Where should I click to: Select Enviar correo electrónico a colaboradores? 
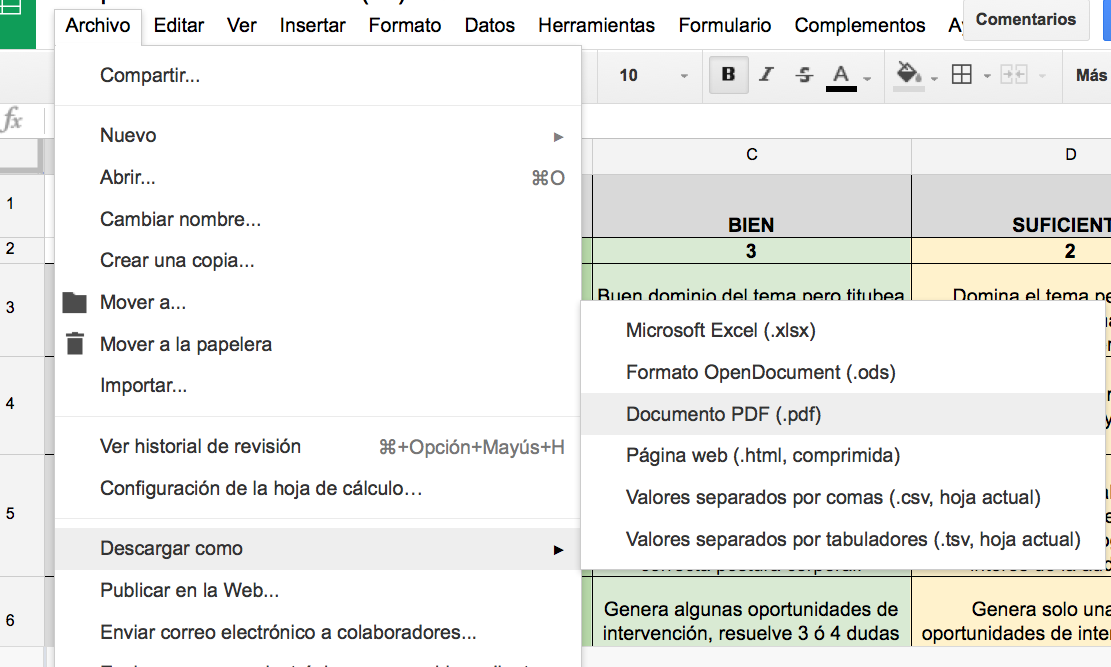[318, 632]
